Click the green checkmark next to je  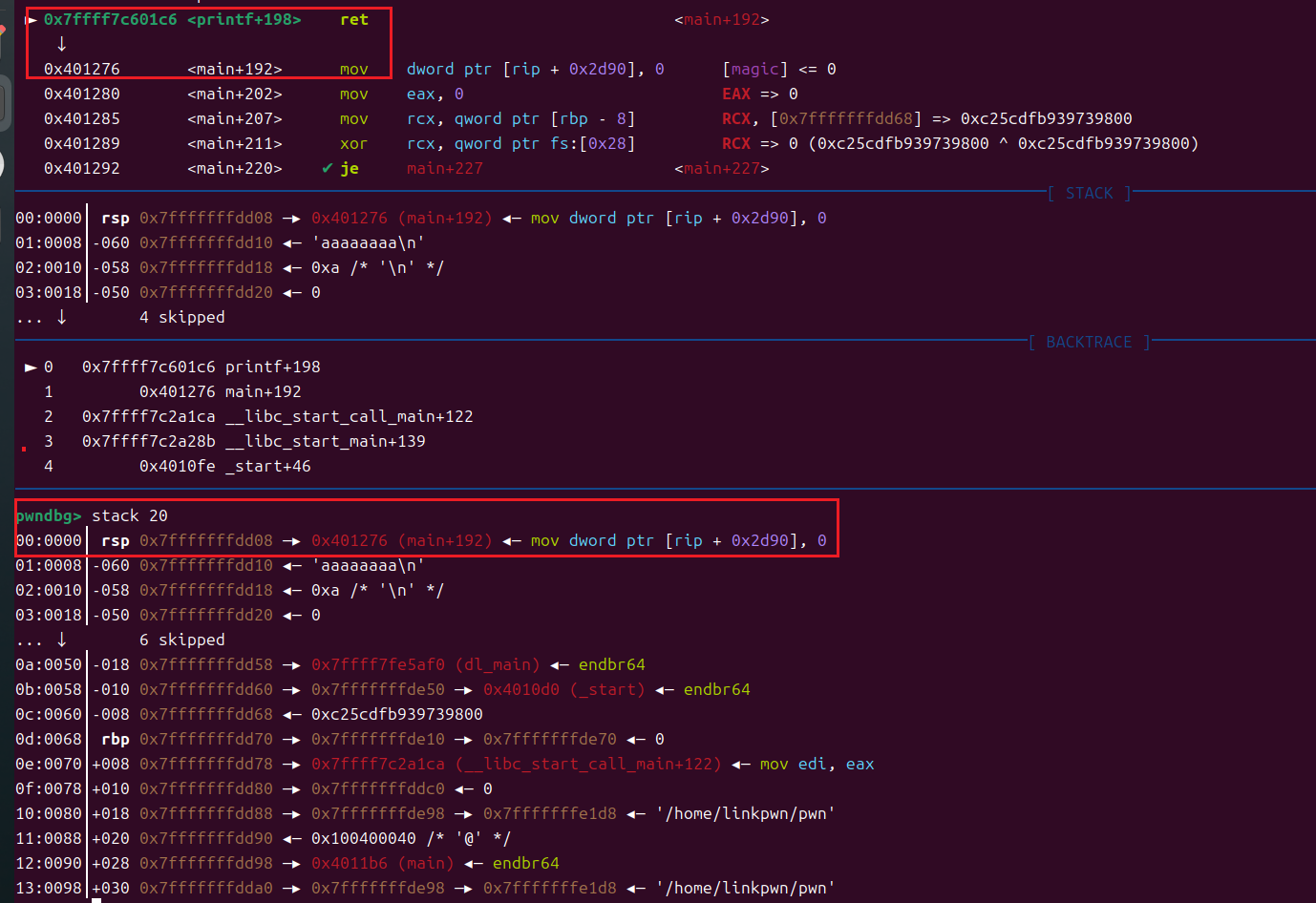[328, 168]
